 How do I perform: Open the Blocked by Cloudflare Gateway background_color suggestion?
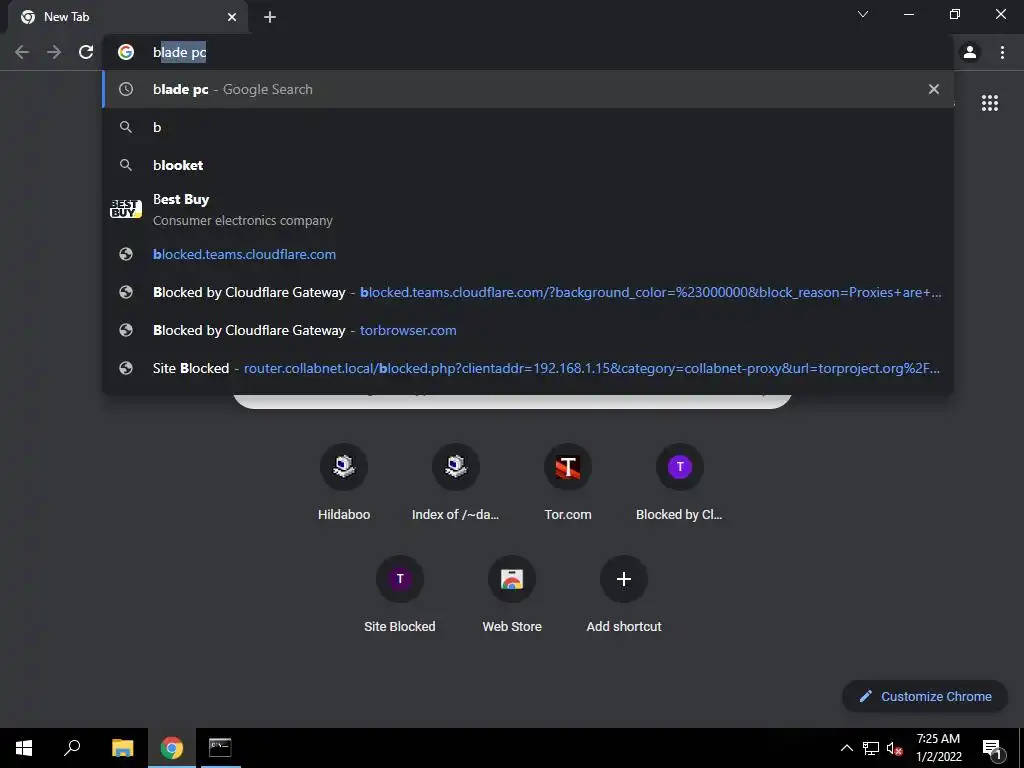[x=528, y=292]
